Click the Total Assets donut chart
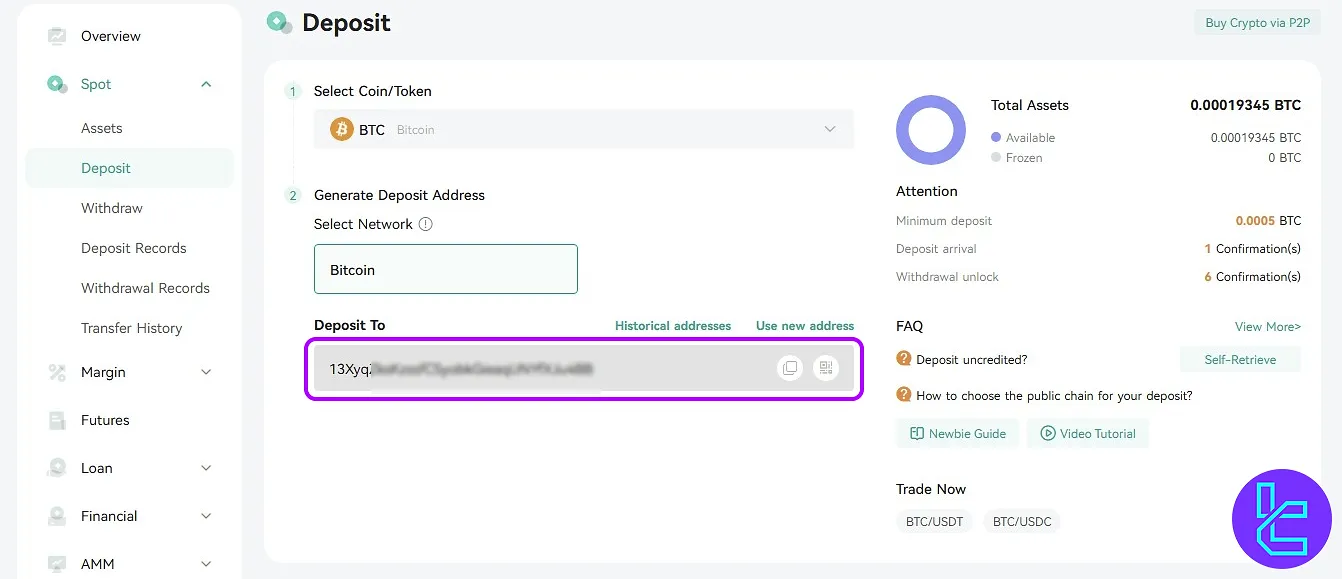The width and height of the screenshot is (1342, 579). (x=931, y=130)
